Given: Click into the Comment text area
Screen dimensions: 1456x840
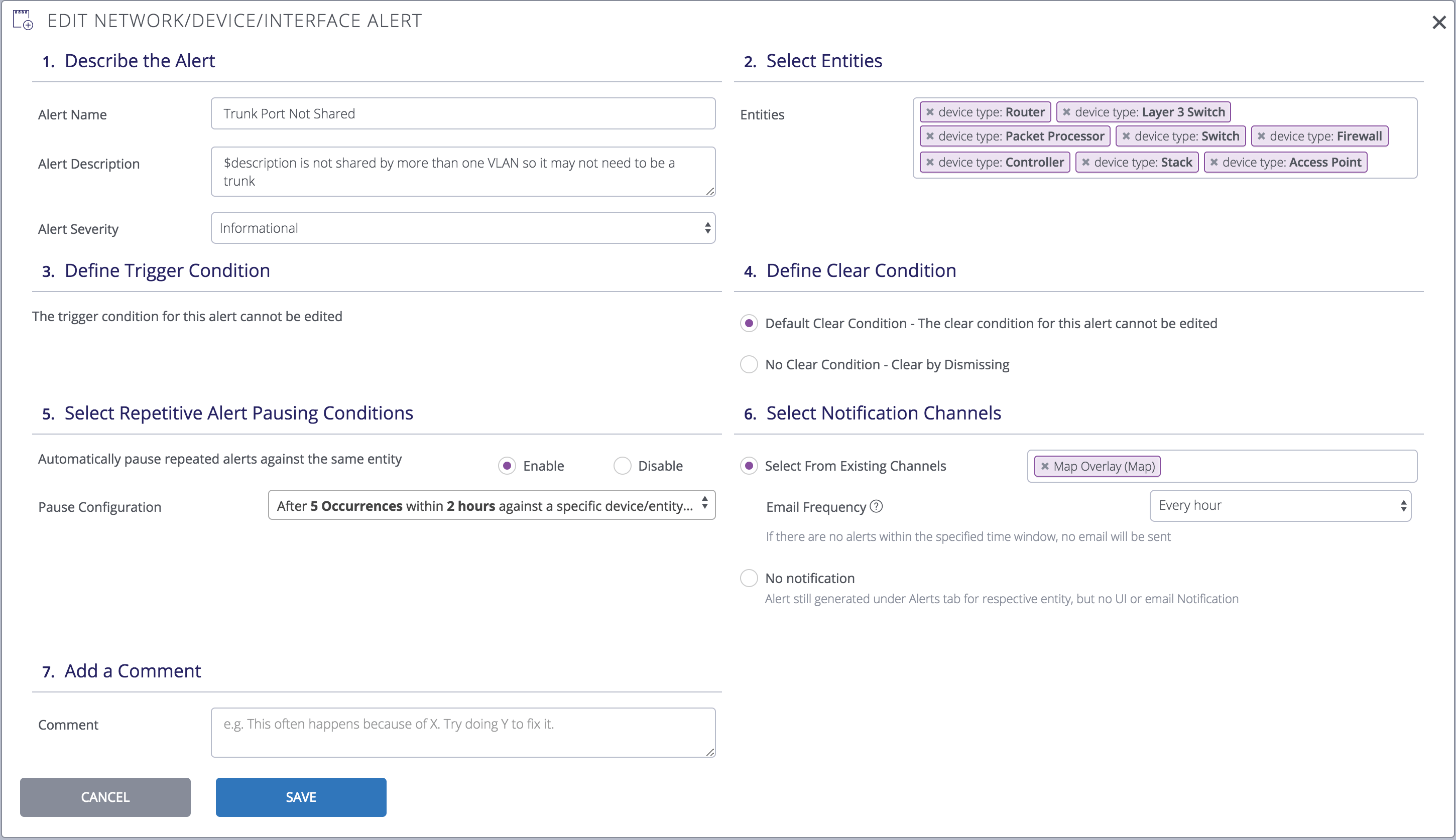Looking at the screenshot, I should click(x=463, y=732).
